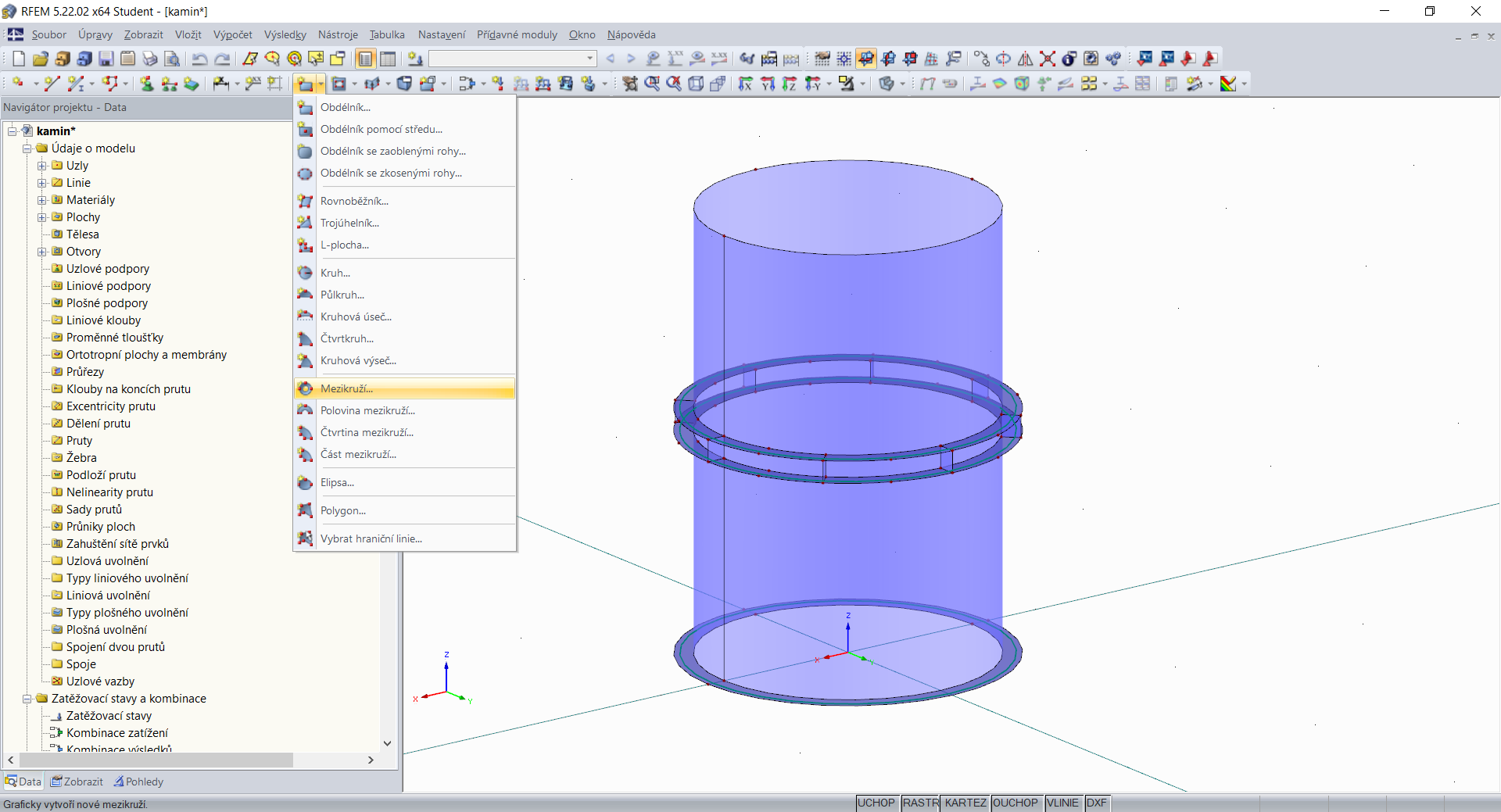This screenshot has height=812, width=1501.
Task: Toggle RASTR grid in status bar
Action: 920,803
